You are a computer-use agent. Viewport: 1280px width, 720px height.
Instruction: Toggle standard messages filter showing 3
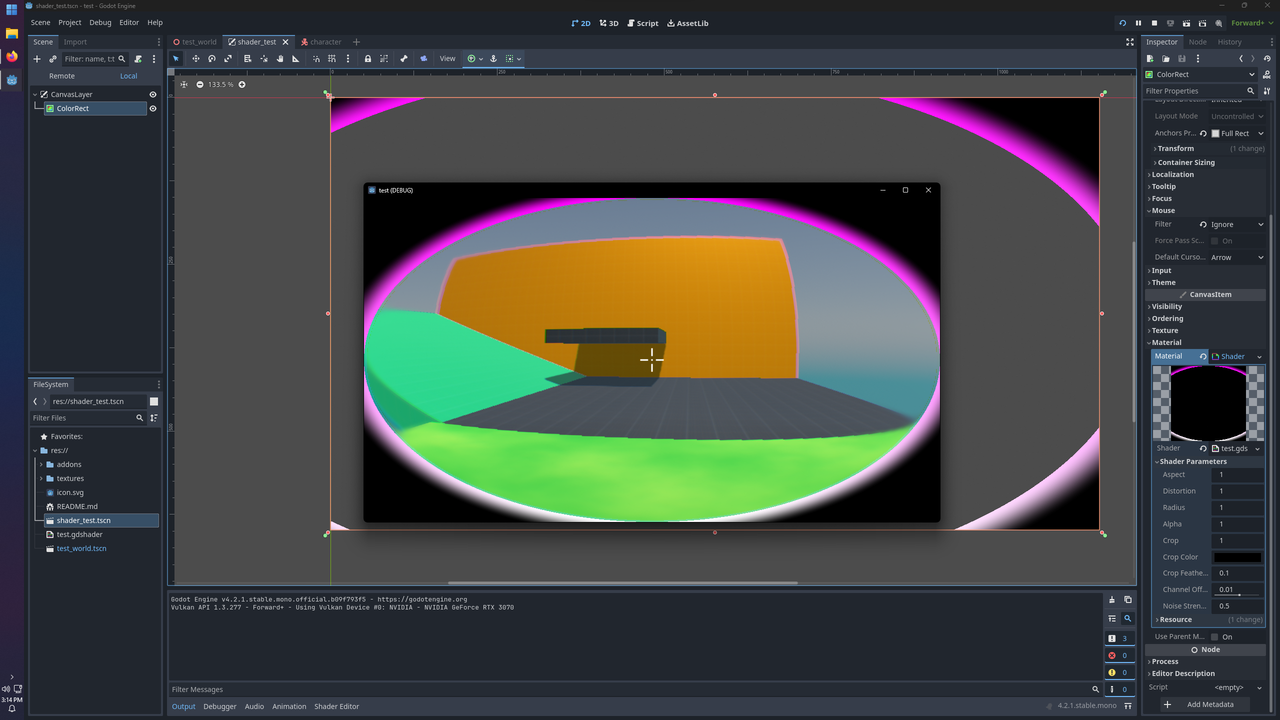(1119, 638)
